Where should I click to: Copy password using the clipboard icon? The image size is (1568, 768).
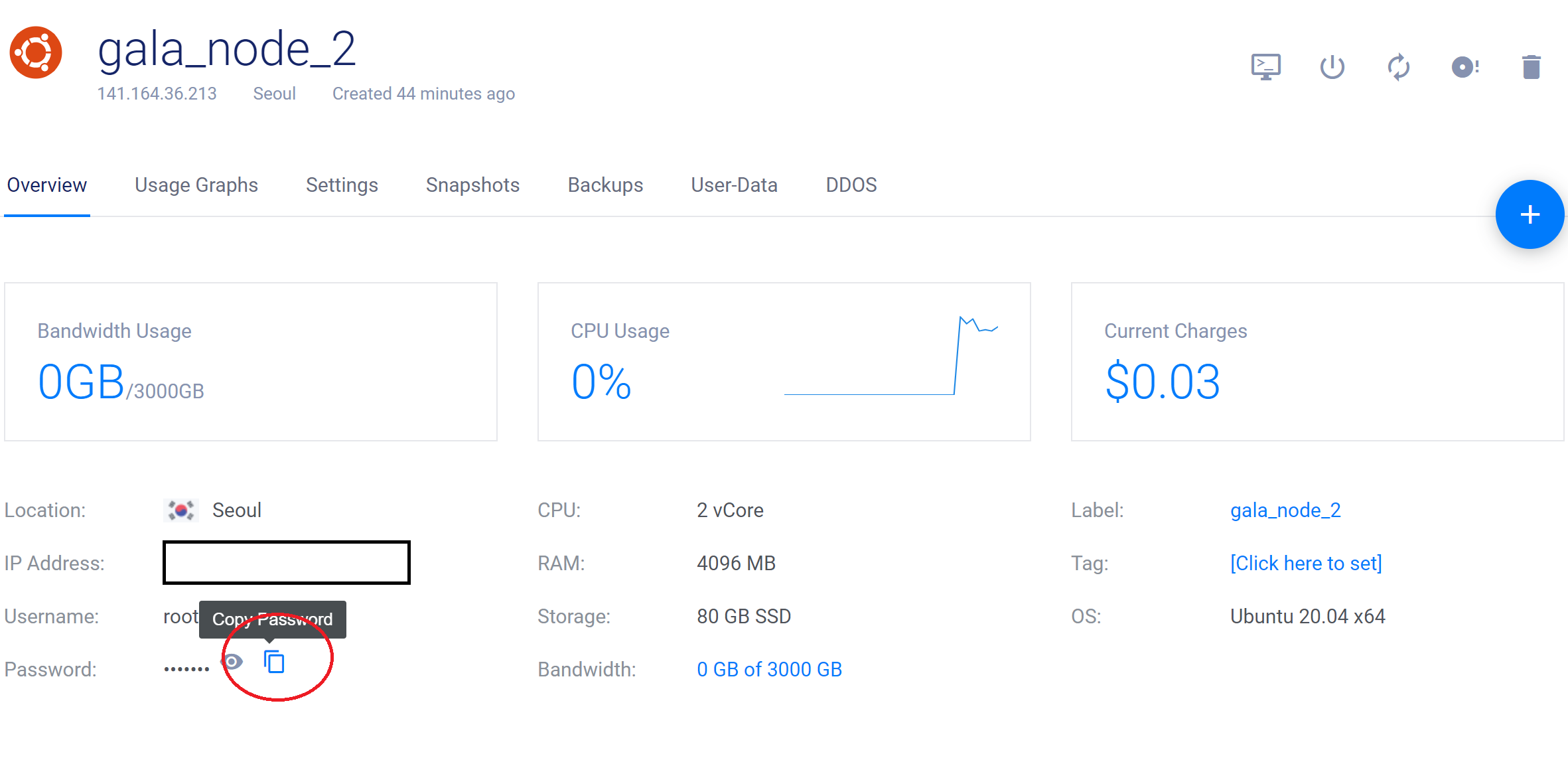coord(274,662)
